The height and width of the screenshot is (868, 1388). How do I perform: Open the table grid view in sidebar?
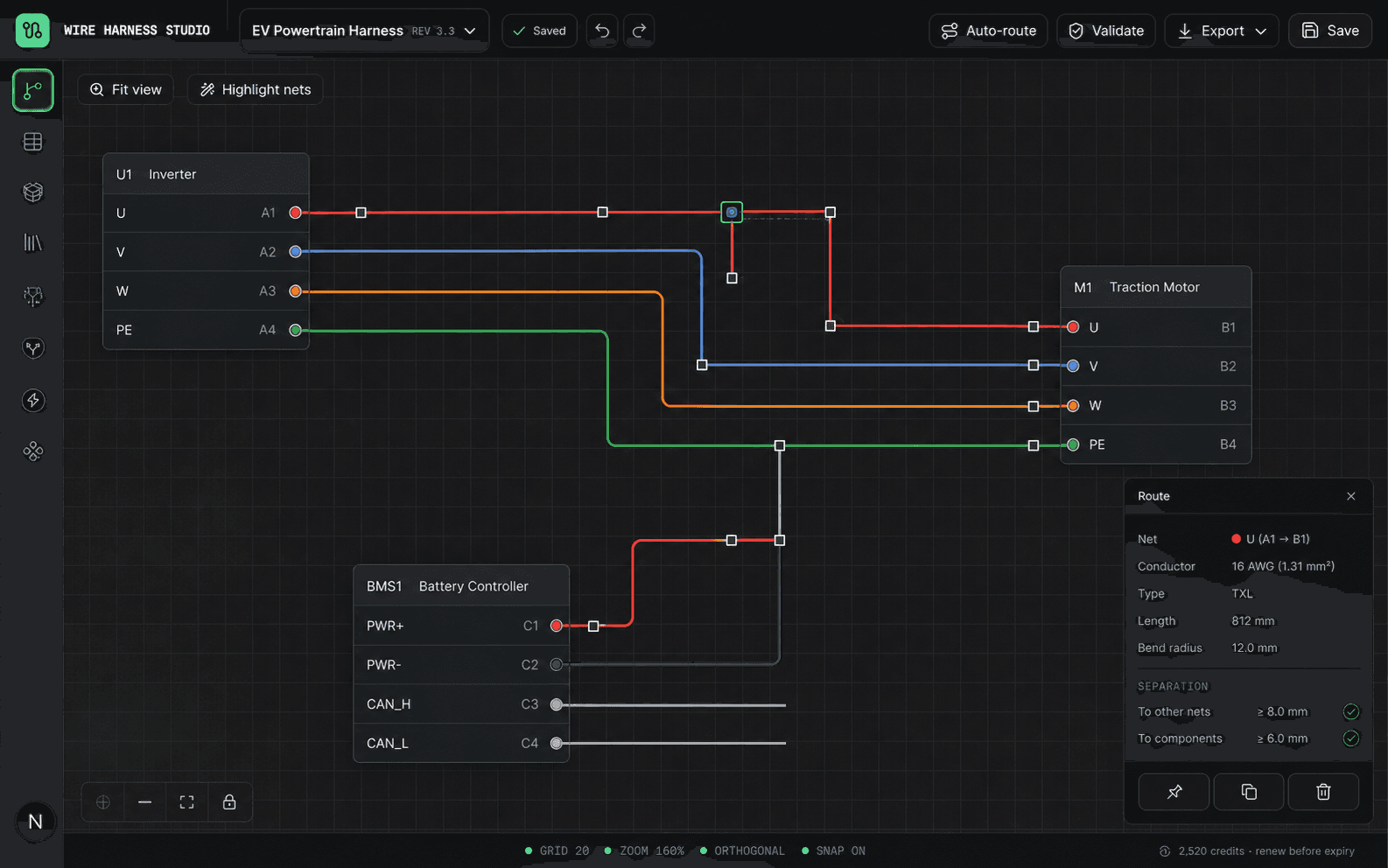tap(33, 142)
